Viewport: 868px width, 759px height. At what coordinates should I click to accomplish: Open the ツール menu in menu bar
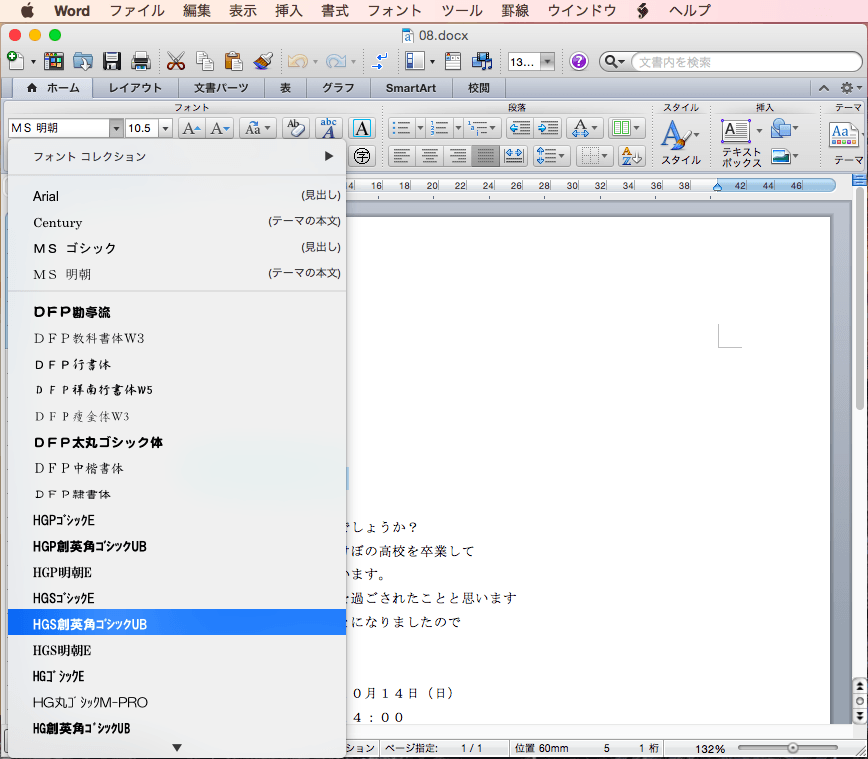[462, 11]
